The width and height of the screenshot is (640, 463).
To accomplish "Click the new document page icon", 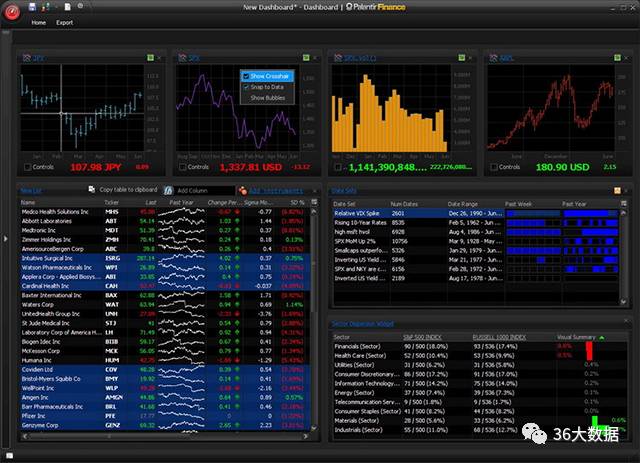I will tap(68, 7).
